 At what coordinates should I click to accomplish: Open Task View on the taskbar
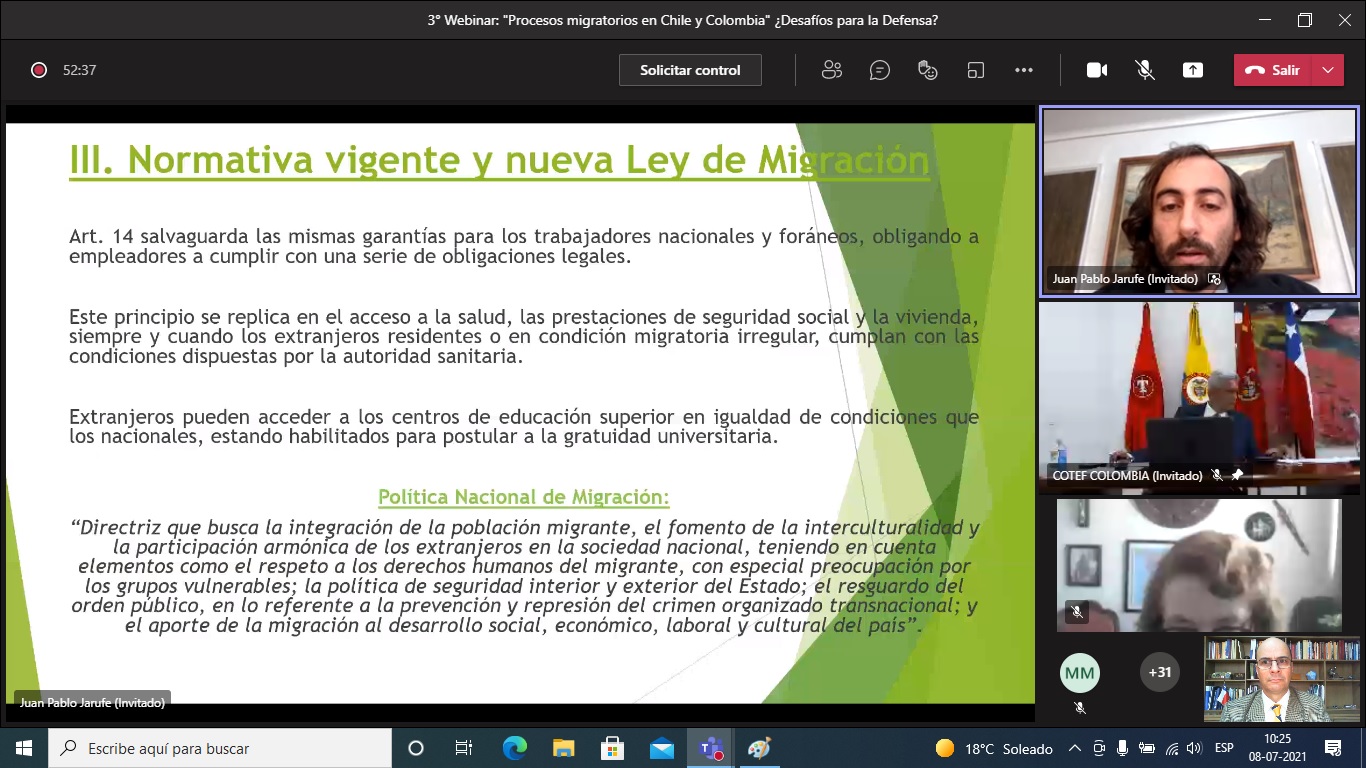pos(464,748)
